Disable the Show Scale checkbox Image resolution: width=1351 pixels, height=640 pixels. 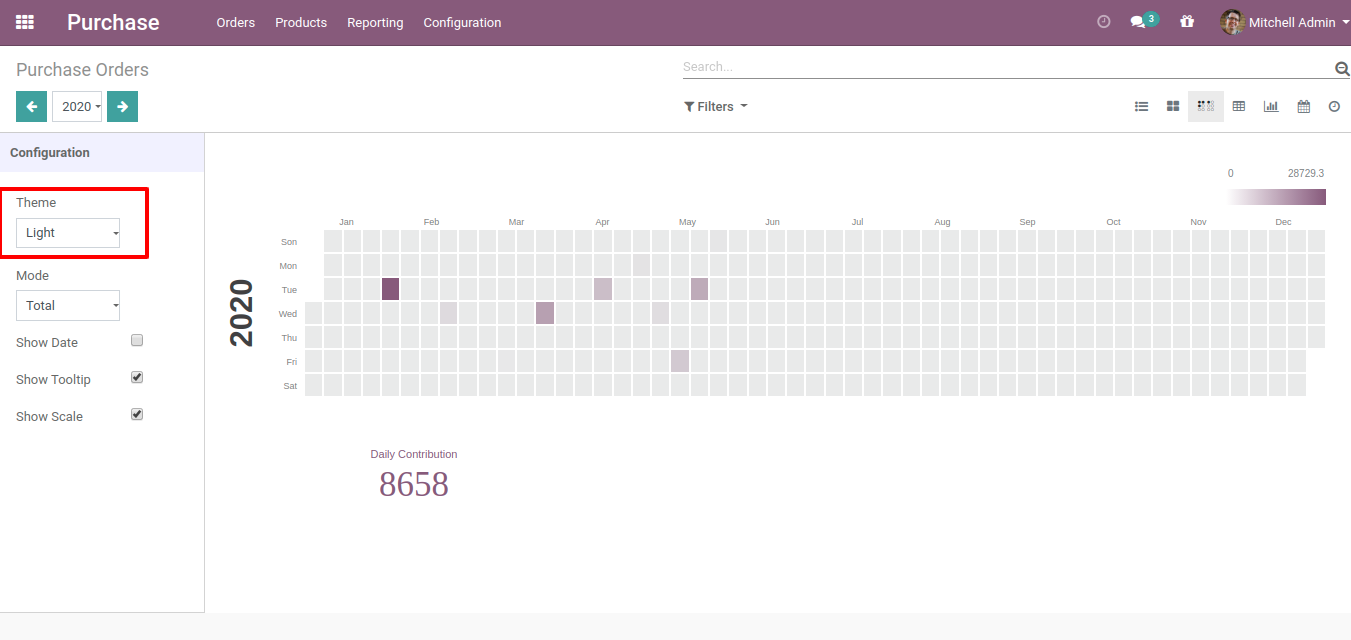(x=138, y=414)
